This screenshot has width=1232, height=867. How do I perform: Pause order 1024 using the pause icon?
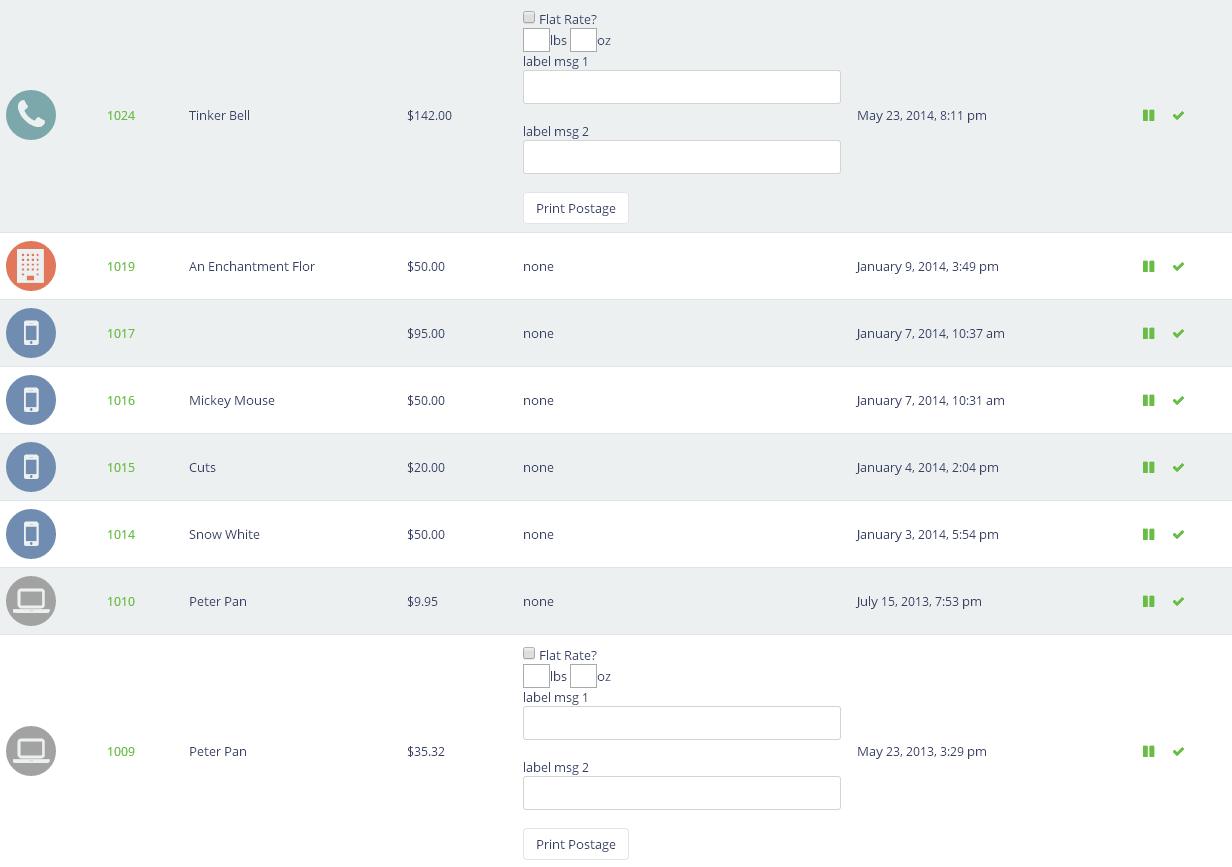click(1148, 116)
